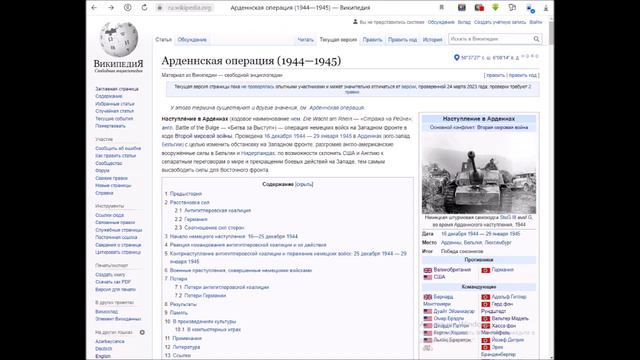
Task: Open the Ссылки сюда tools link
Action: [109, 215]
